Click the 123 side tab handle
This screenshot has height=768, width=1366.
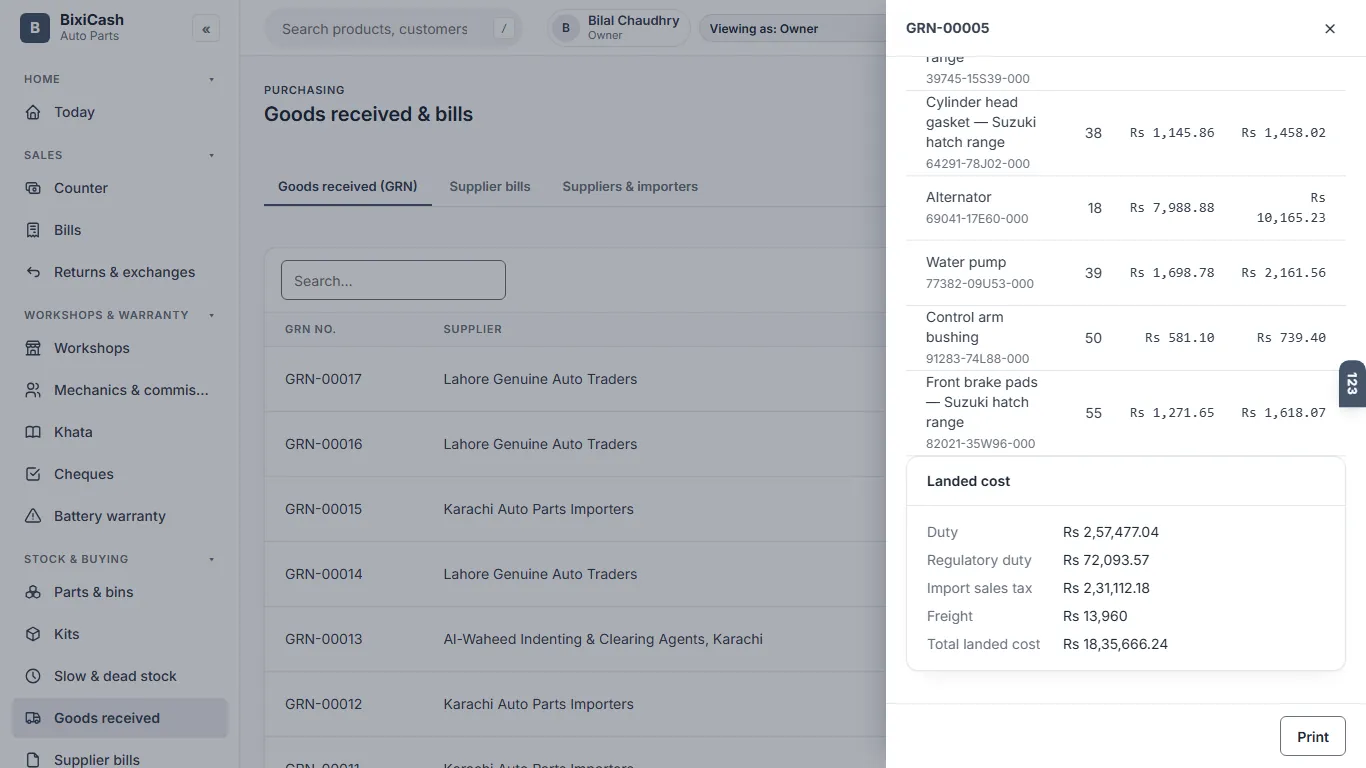1352,383
